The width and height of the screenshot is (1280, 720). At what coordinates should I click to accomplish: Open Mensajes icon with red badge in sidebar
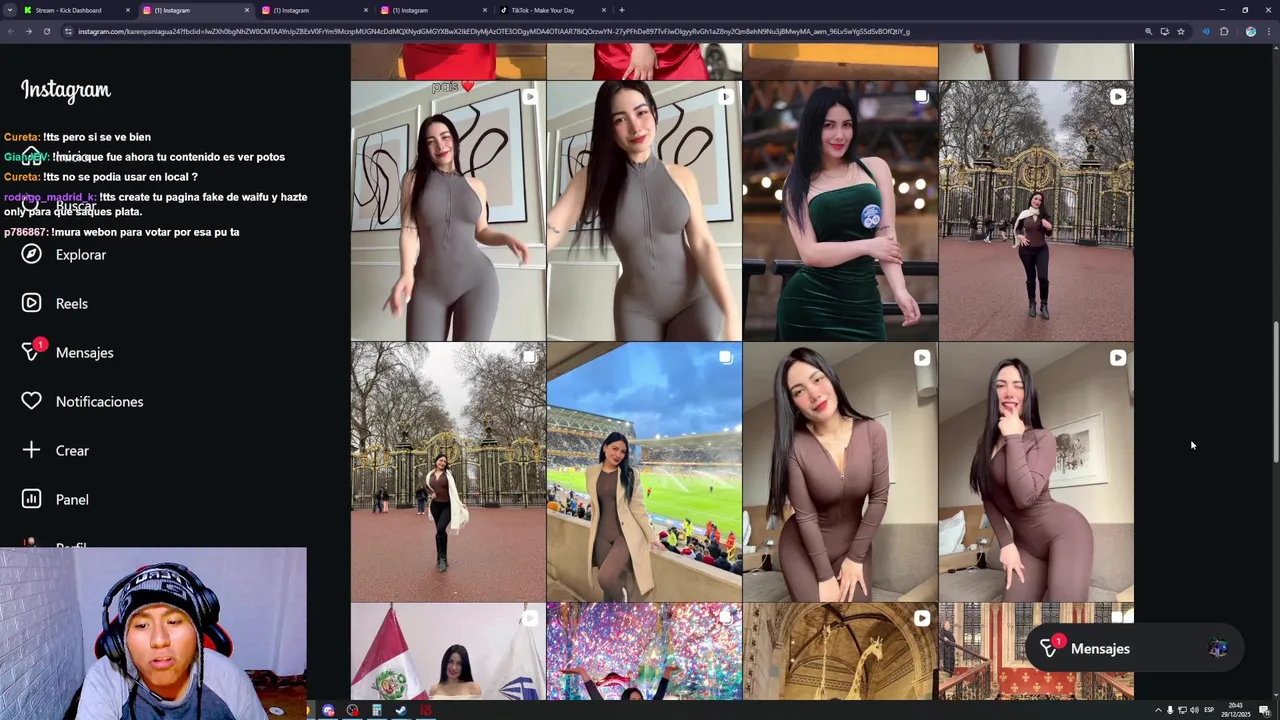click(34, 351)
